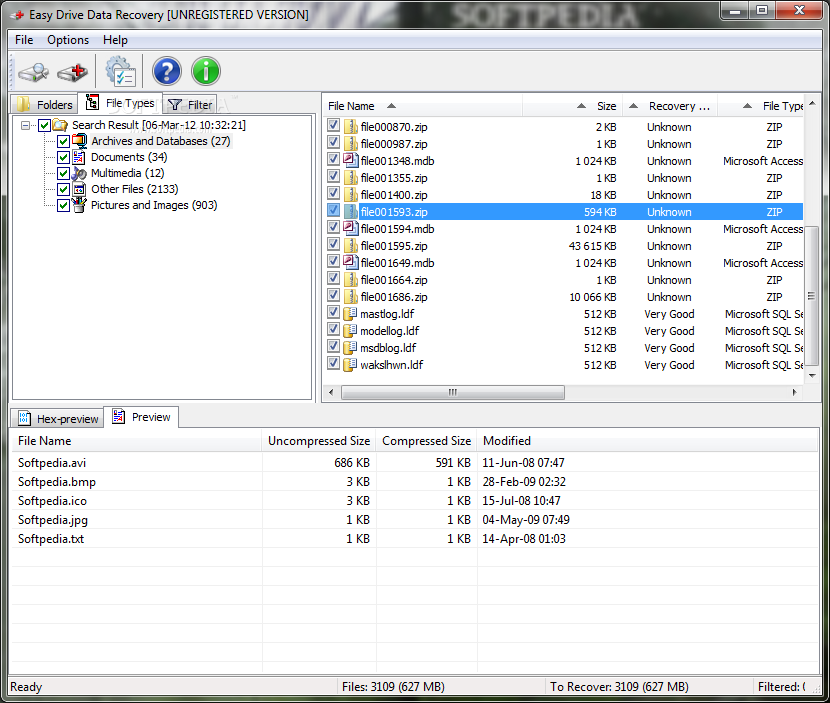The image size is (830, 703).
Task: Switch to the Hex-preview tab
Action: click(x=58, y=419)
